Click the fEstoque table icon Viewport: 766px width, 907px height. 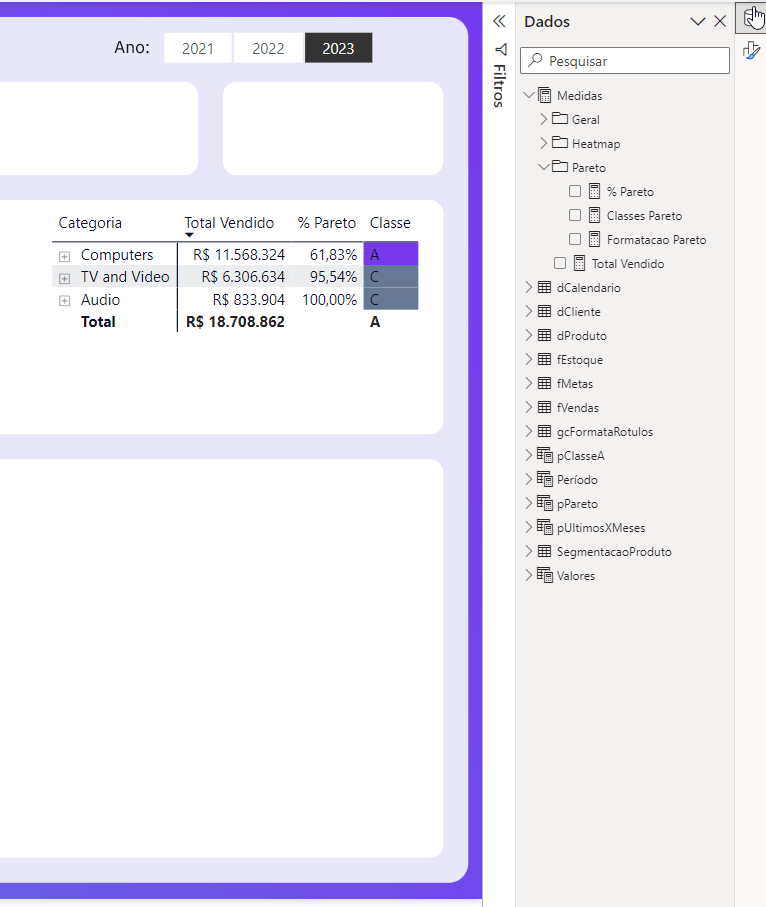pyautogui.click(x=544, y=359)
